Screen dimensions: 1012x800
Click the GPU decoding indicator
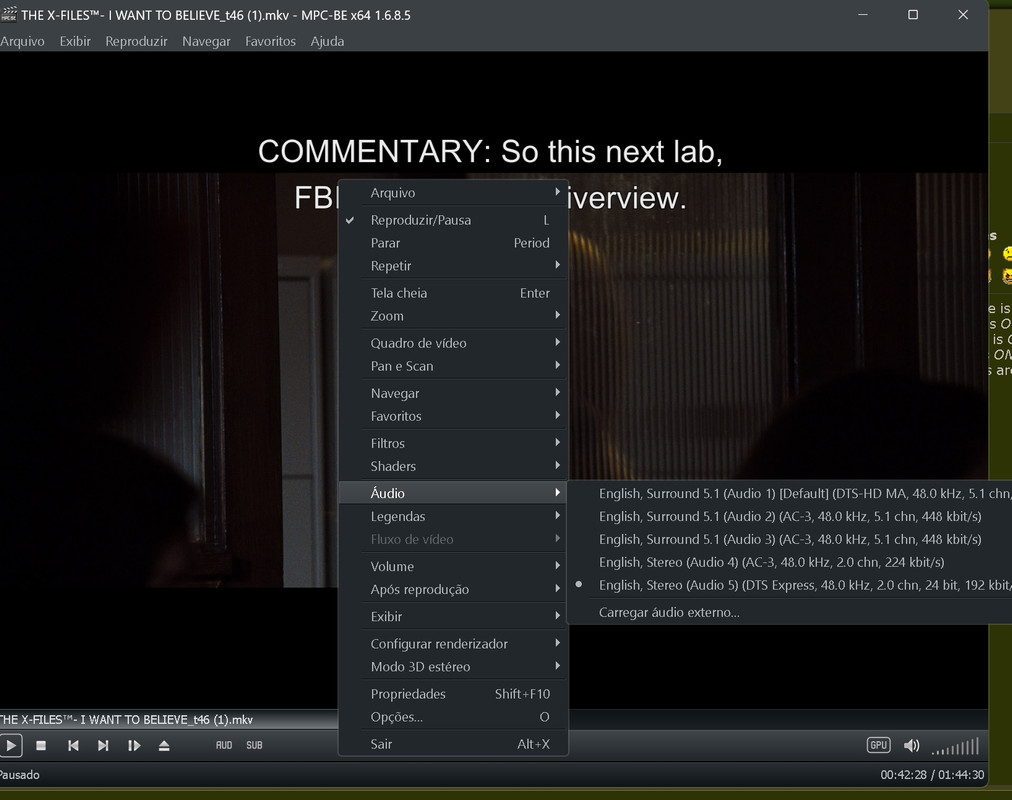[x=878, y=745]
